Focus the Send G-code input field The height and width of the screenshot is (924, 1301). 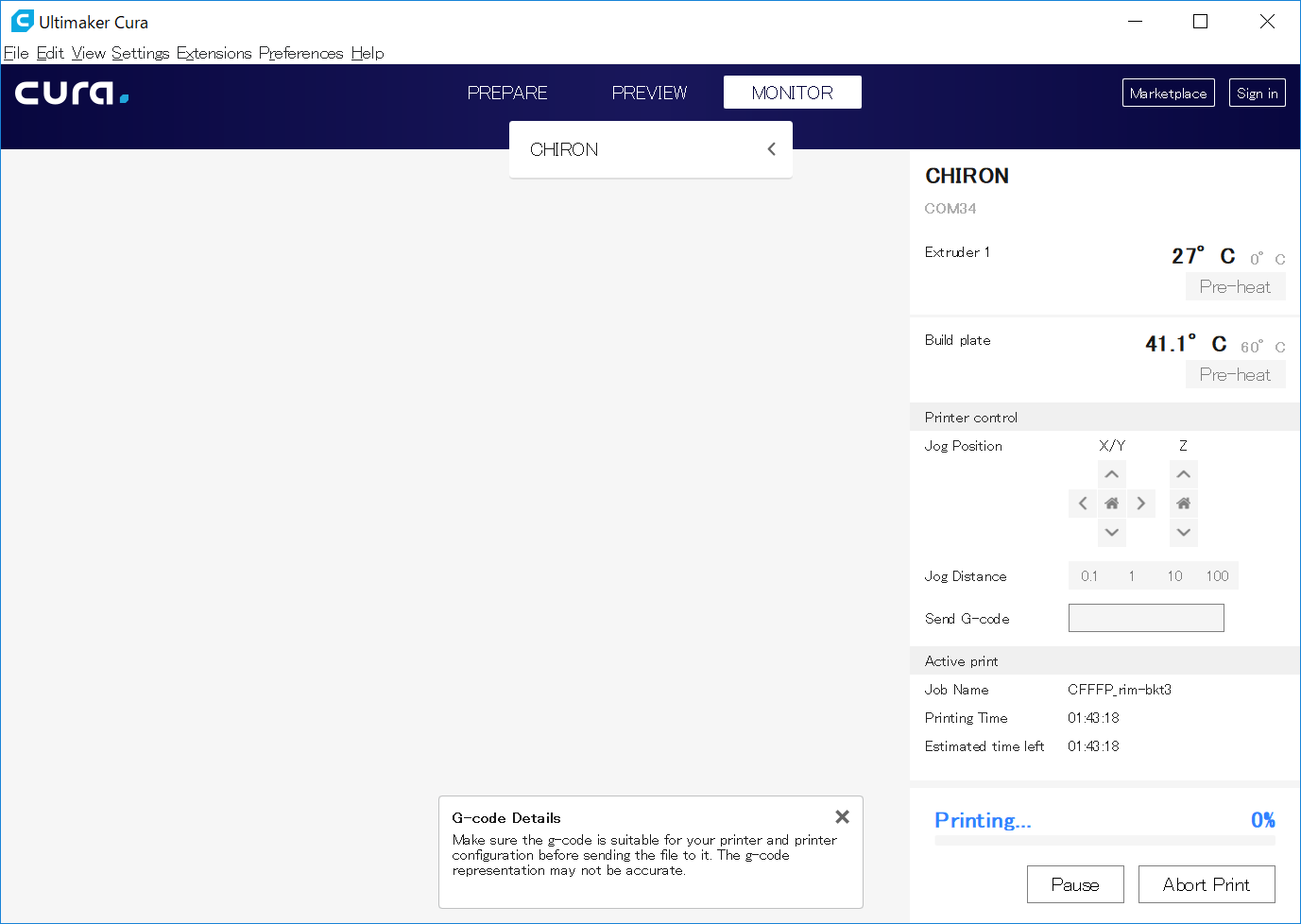tap(1146, 618)
